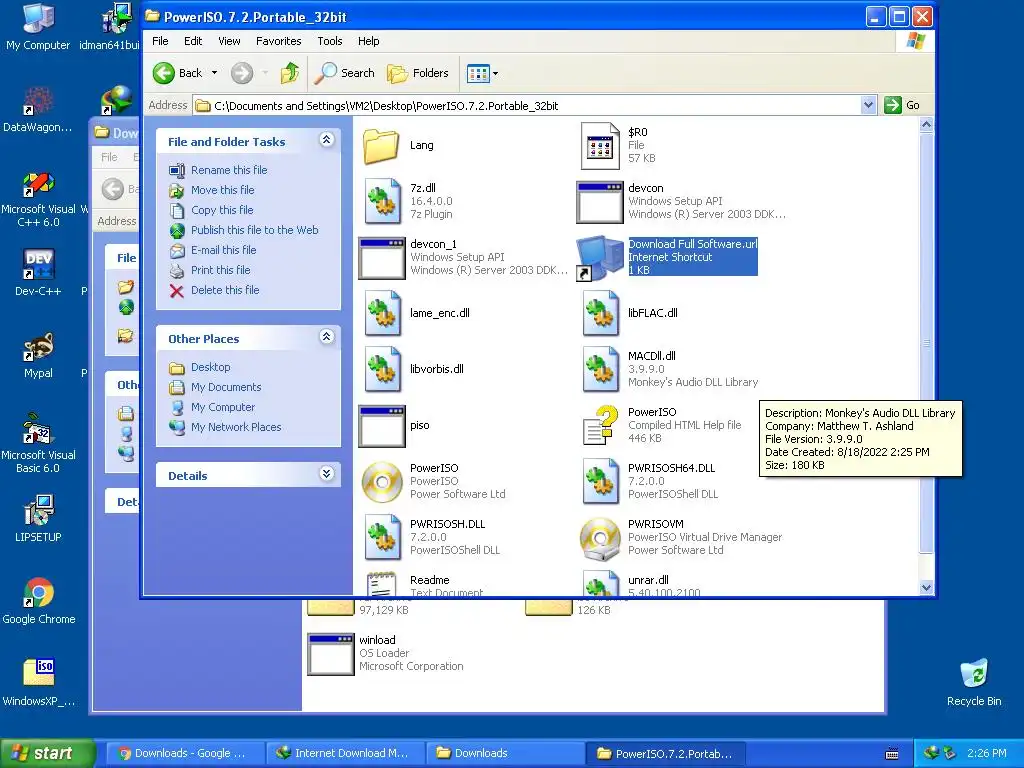Click Delete this file

225,290
